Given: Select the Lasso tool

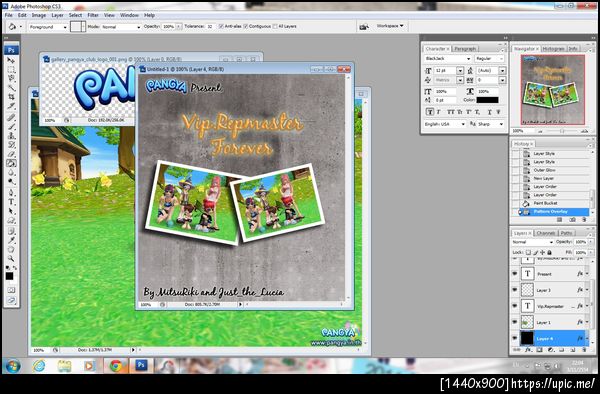Looking at the screenshot, I should coord(11,79).
